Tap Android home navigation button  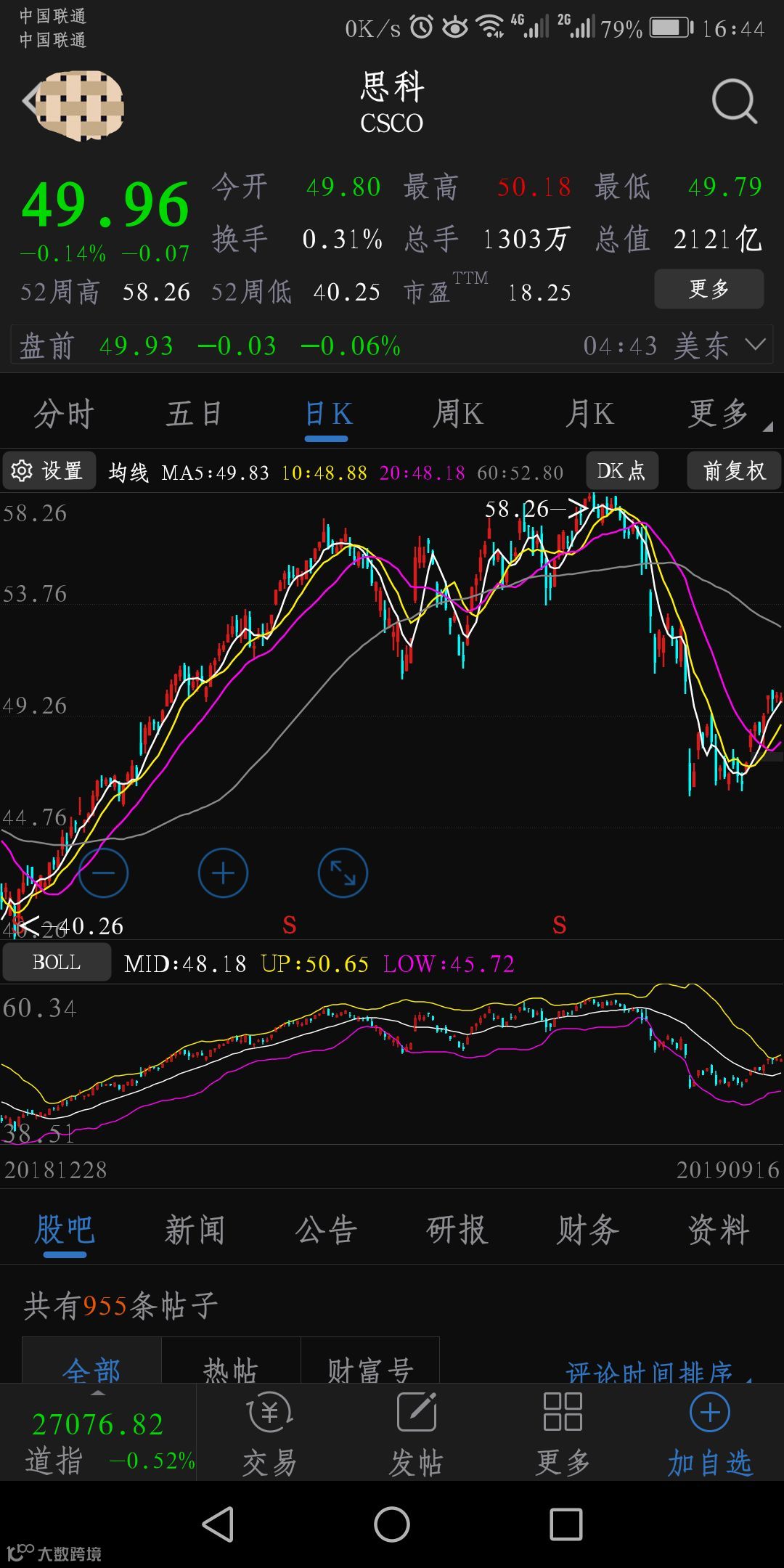[x=392, y=1524]
